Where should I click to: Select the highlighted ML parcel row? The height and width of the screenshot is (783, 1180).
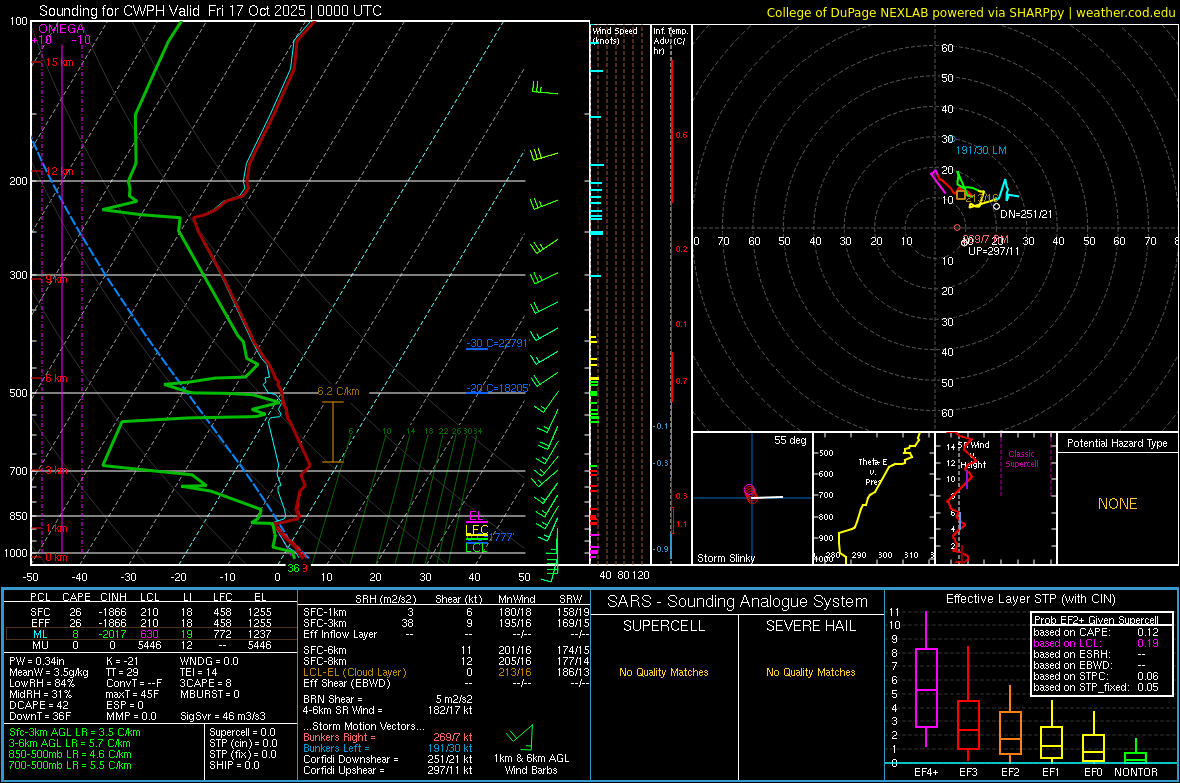click(151, 634)
